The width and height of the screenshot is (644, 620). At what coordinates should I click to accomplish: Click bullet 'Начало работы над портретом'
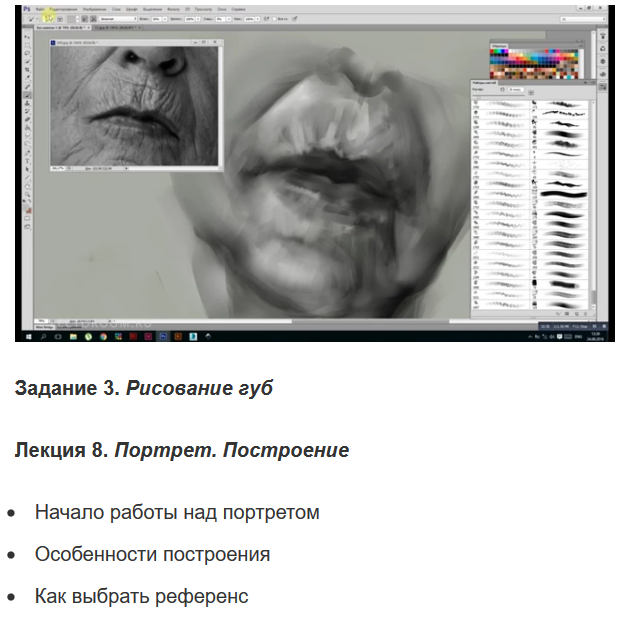point(177,512)
